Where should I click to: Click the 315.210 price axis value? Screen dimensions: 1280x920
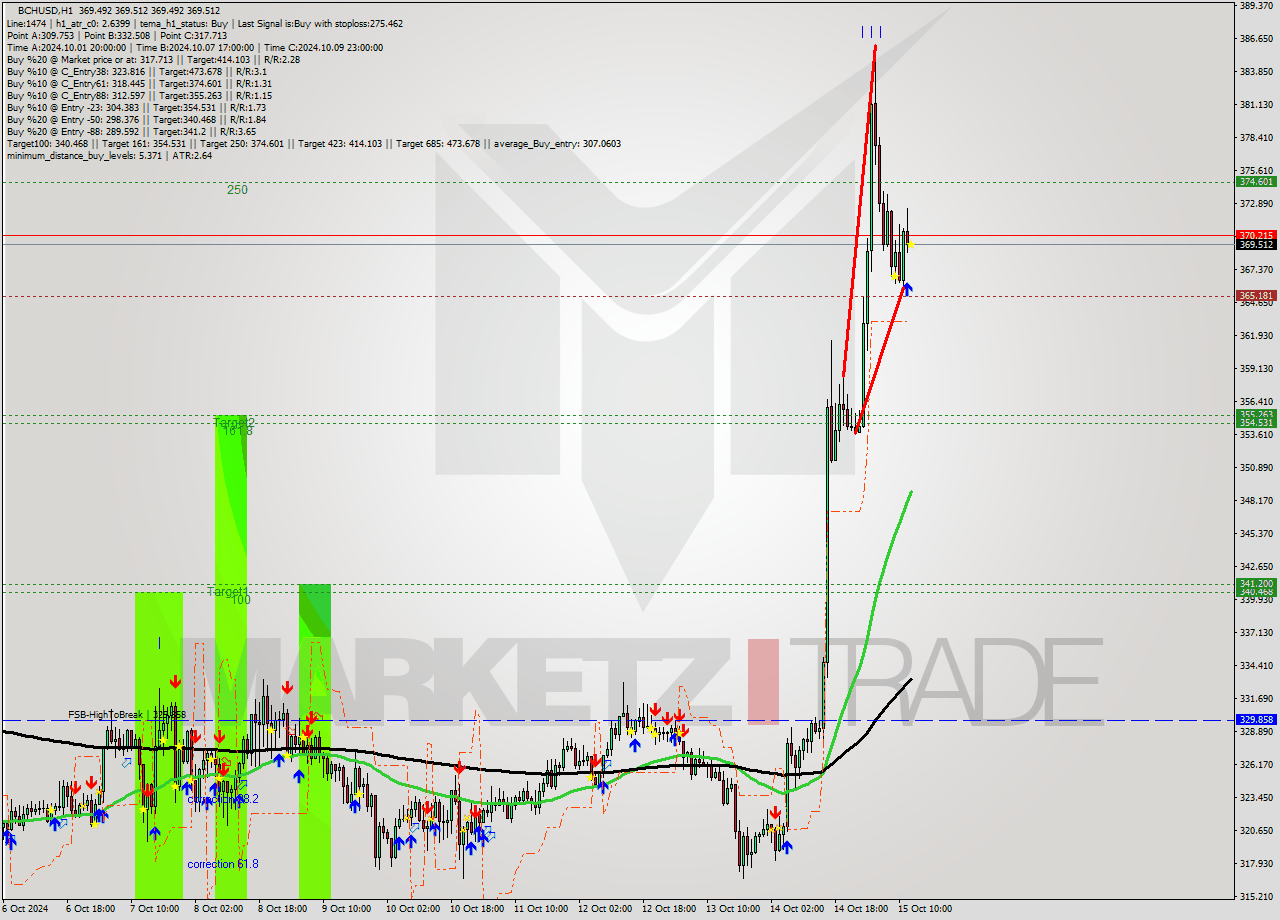point(1255,896)
